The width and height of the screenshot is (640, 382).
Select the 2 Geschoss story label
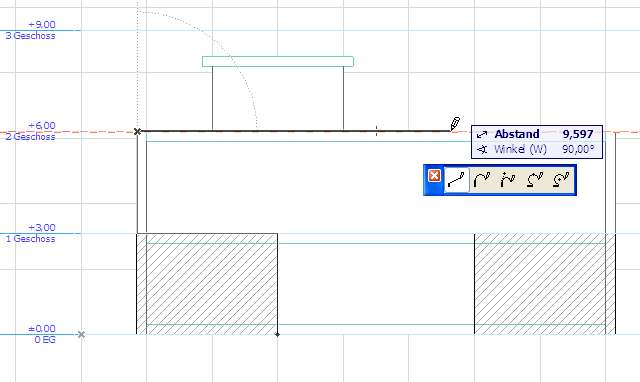pyautogui.click(x=30, y=137)
